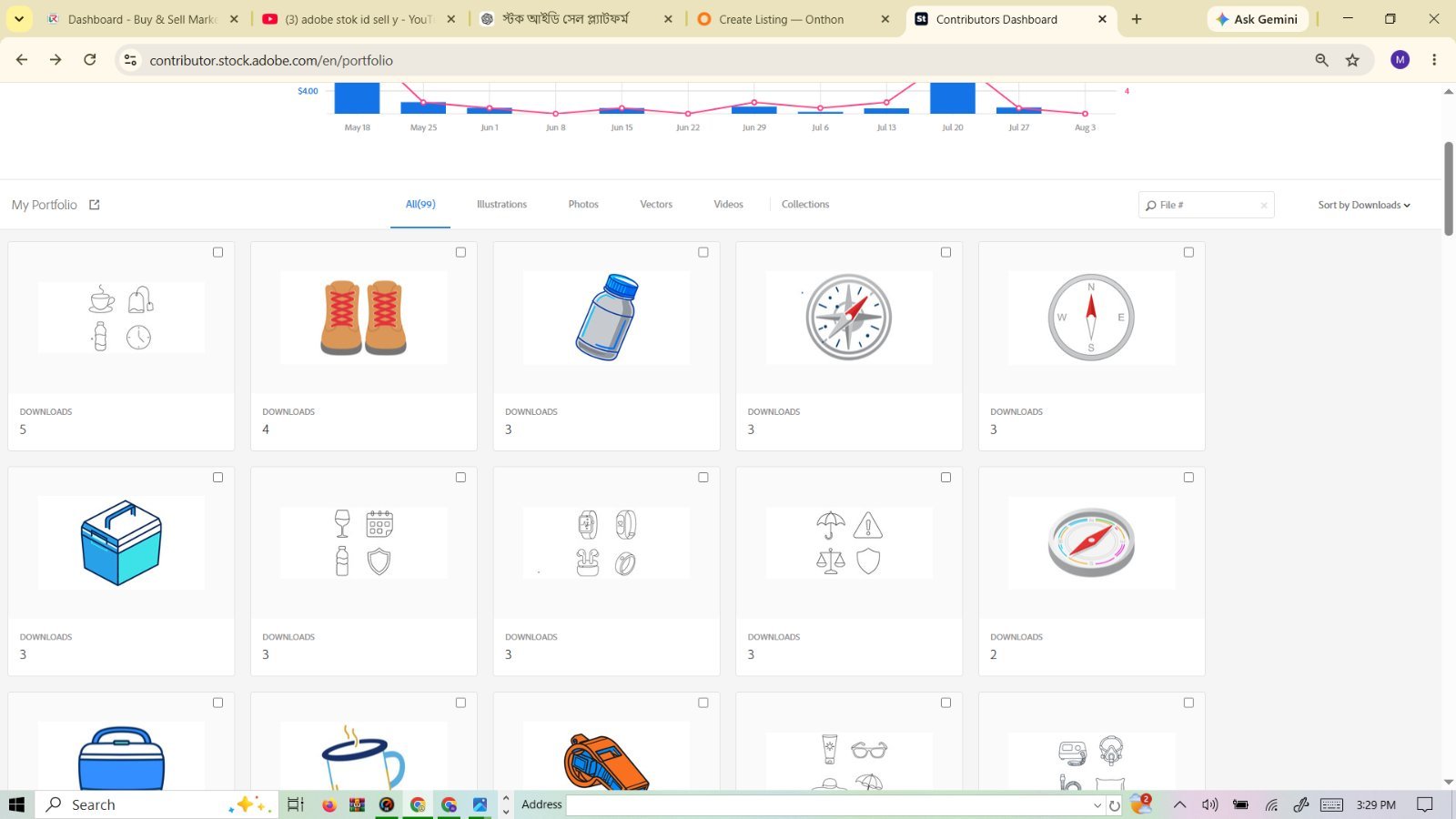Image resolution: width=1456 pixels, height=819 pixels.
Task: Open the Wi-Fi network tray icon
Action: (1271, 804)
